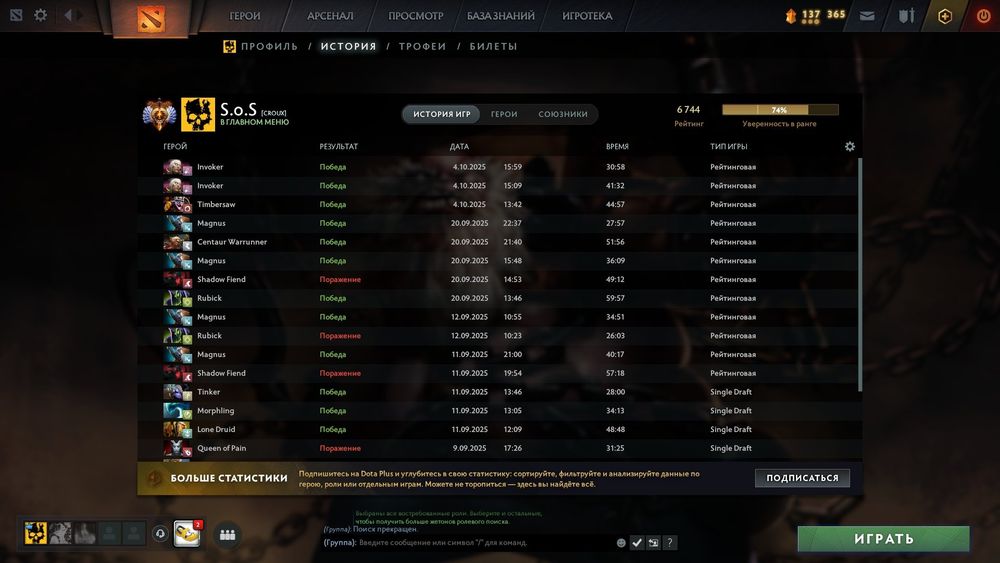Open the Dota Plus hexagon icon
This screenshot has width=1000, height=563.
pos(945,16)
